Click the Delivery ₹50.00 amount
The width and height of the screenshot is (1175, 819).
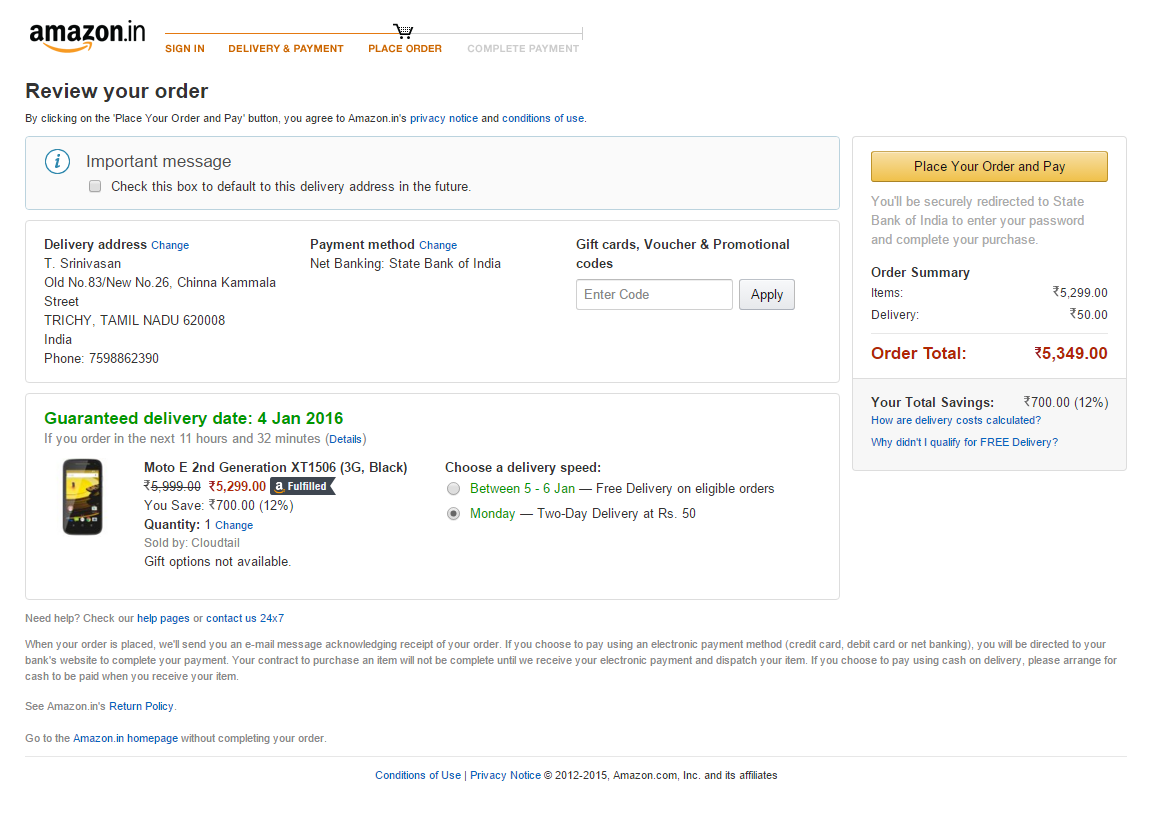[1088, 315]
